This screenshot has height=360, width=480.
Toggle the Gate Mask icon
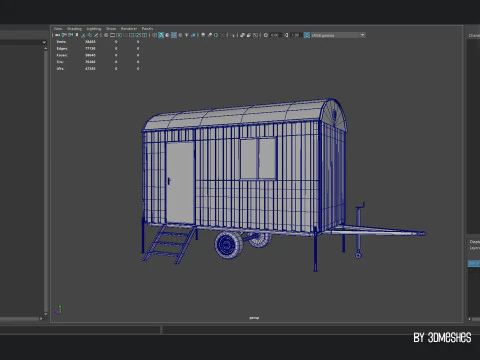pyautogui.click(x=126, y=35)
